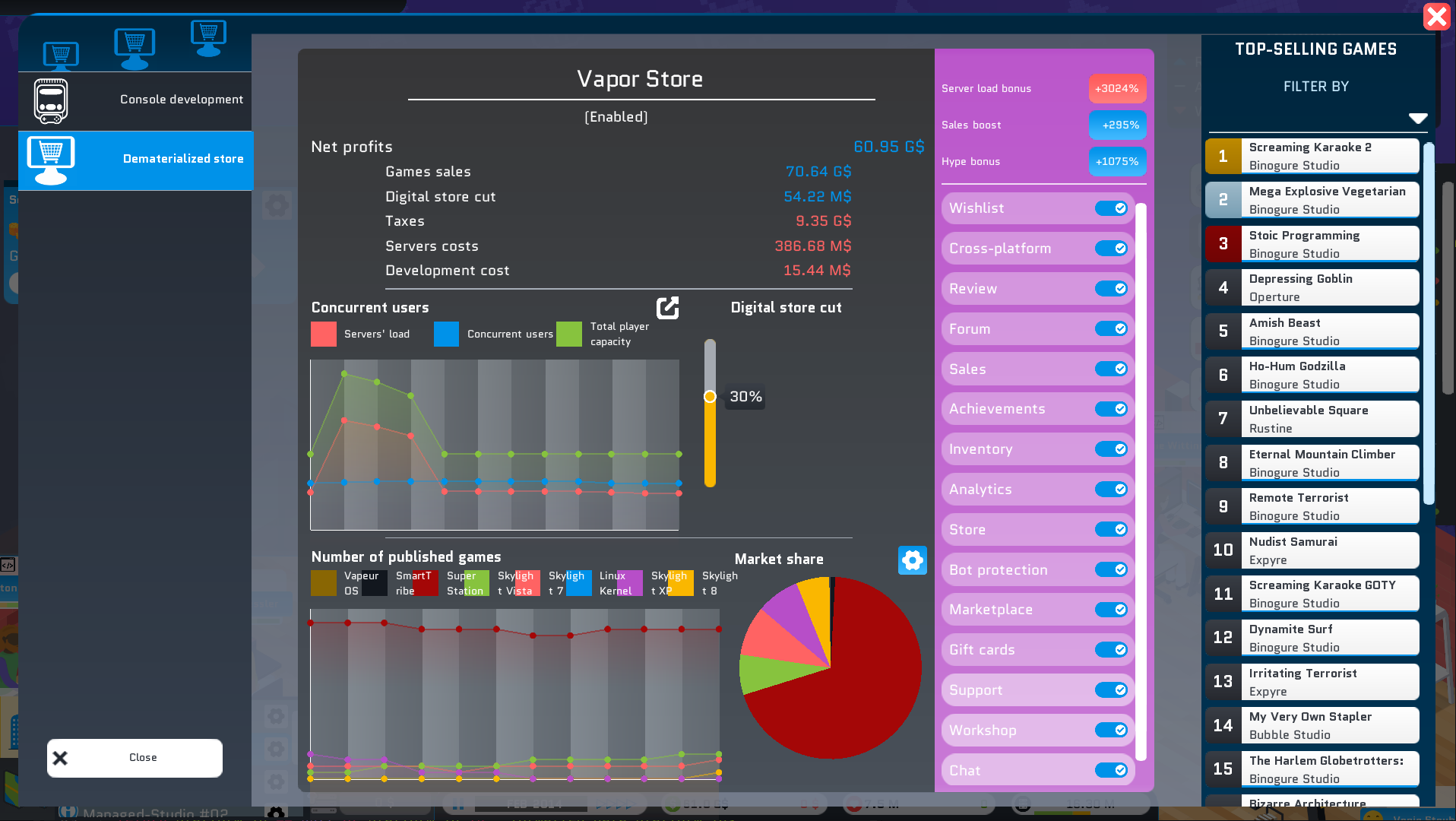Click Total player capacity green swatch
This screenshot has width=1456, height=821.
click(x=569, y=334)
